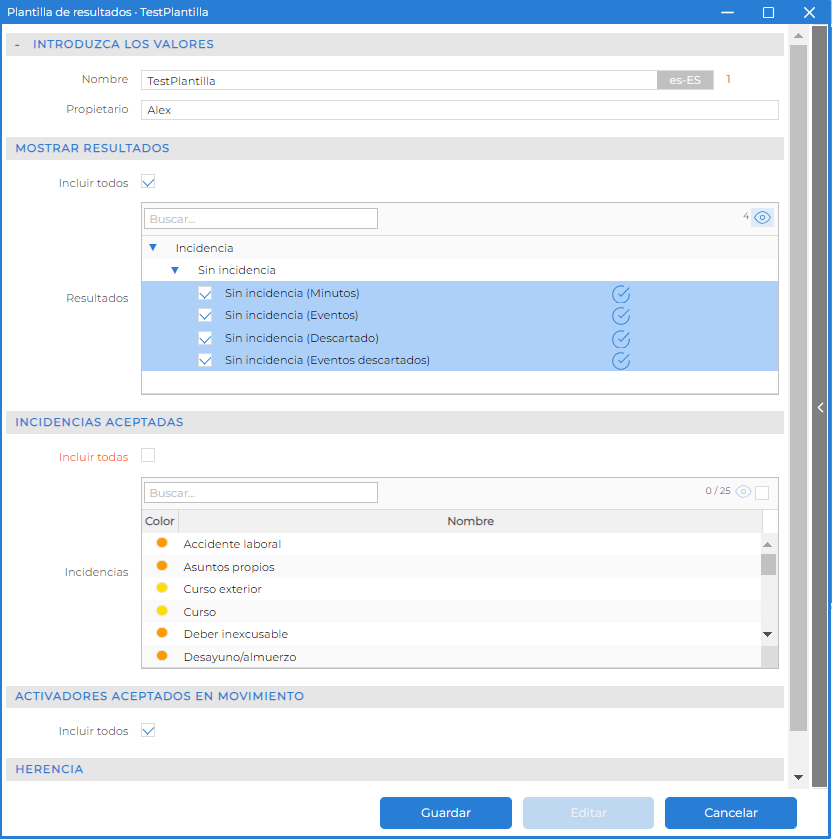The image size is (832, 839).
Task: Click the Color column header
Action: (x=159, y=521)
